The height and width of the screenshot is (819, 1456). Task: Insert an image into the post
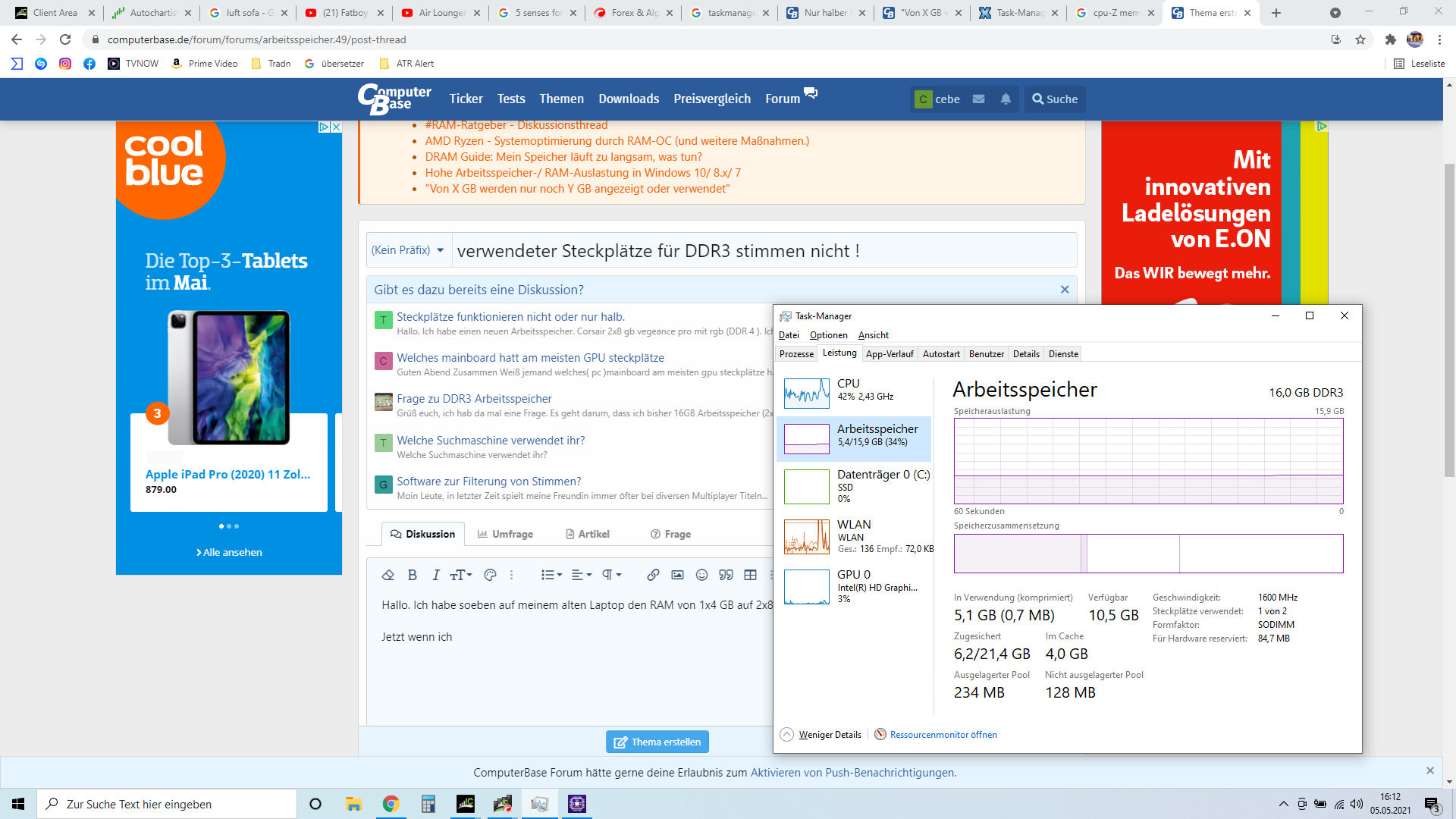pyautogui.click(x=677, y=575)
